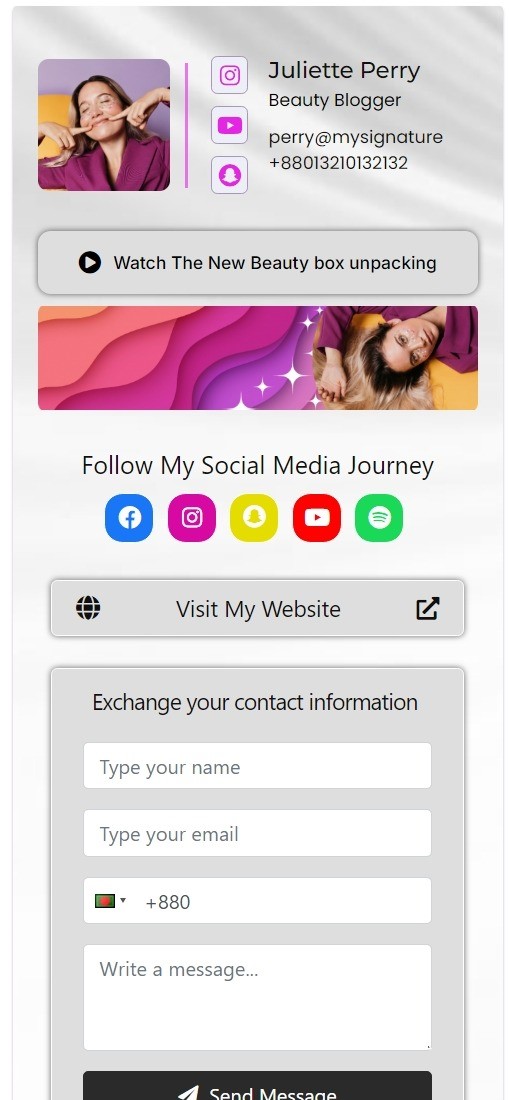Click the pink wavy banner image

tap(258, 358)
